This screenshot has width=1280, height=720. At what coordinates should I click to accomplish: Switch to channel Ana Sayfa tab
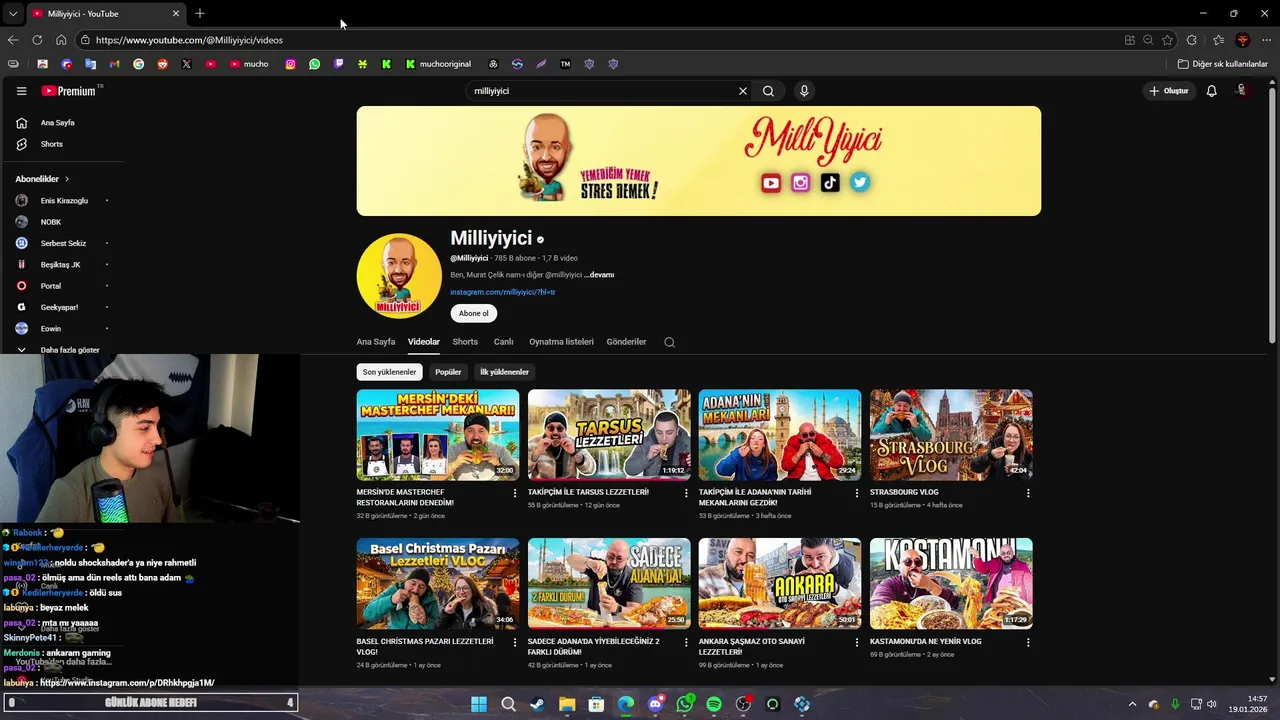click(x=376, y=342)
